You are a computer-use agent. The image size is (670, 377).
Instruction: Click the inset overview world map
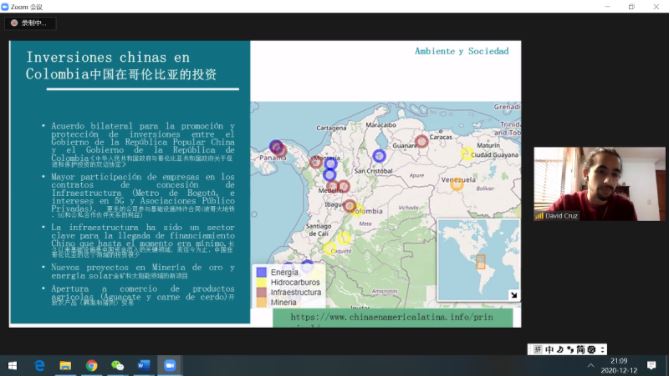click(x=478, y=260)
